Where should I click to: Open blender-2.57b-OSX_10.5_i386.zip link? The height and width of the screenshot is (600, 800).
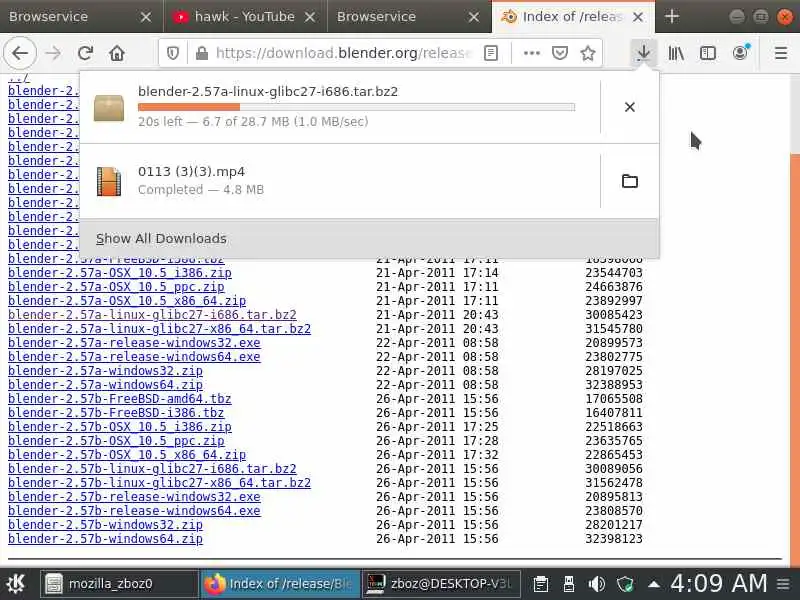pyautogui.click(x=120, y=427)
